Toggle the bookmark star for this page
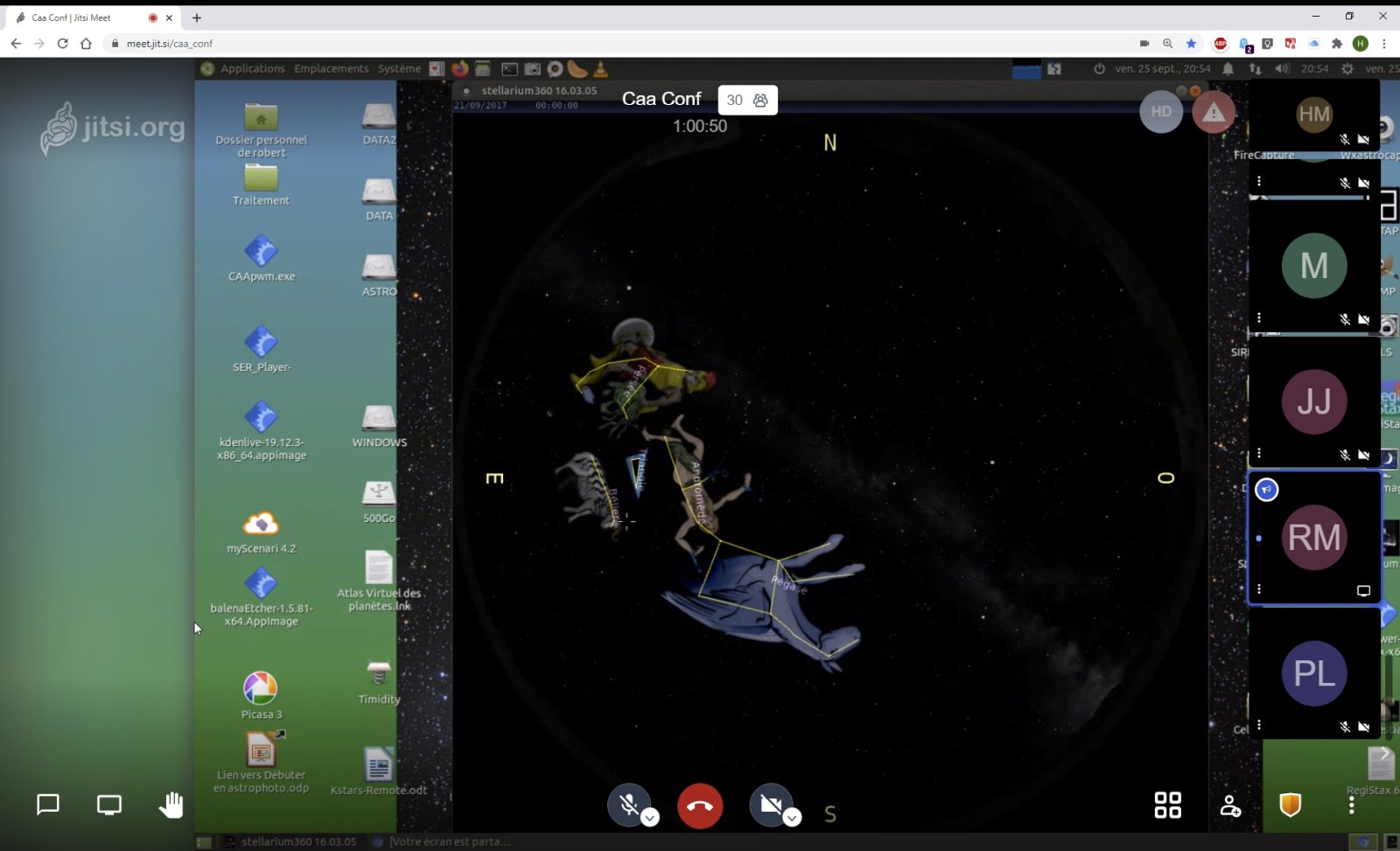1400x851 pixels. pos(1191,43)
